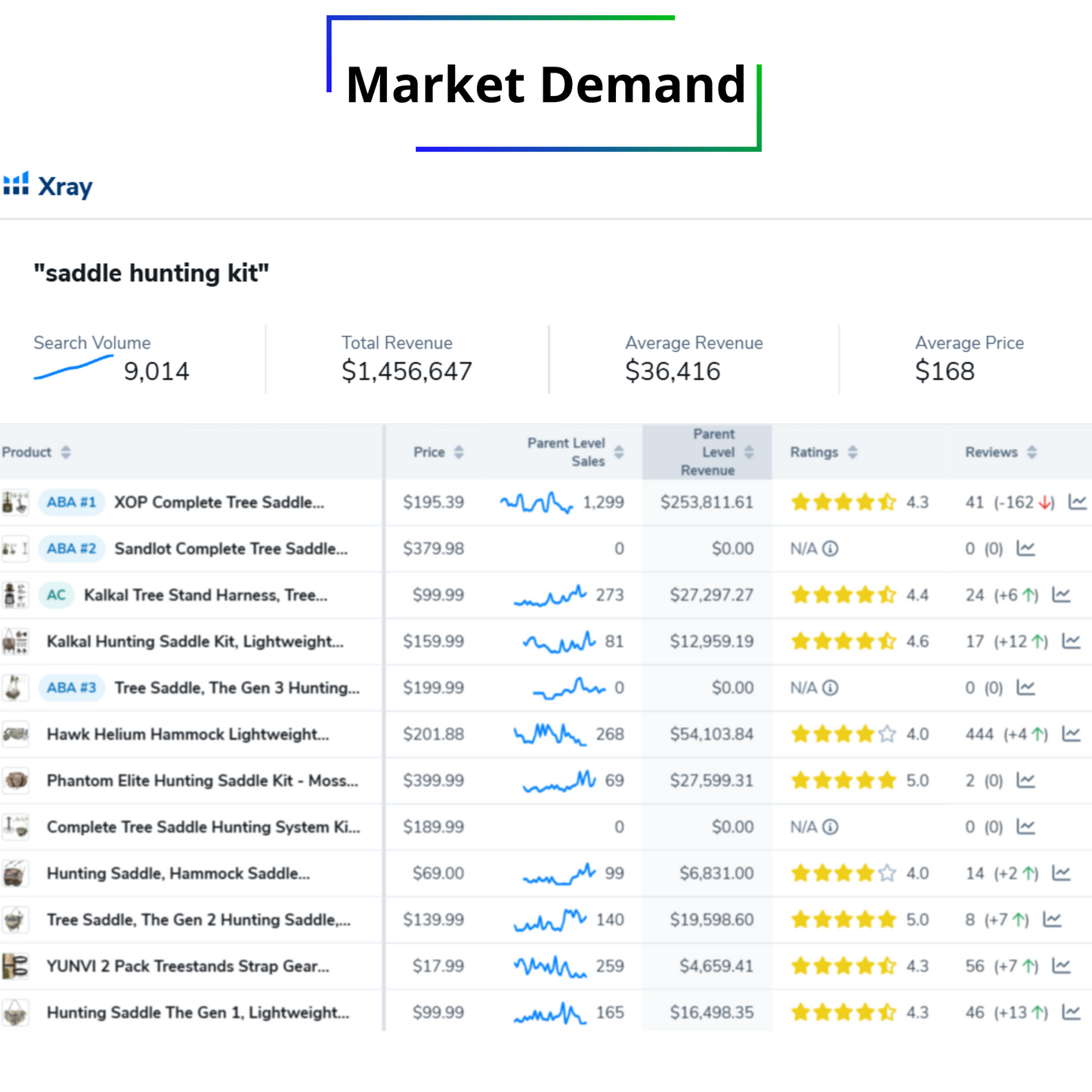Sort by Ratings column arrows
1092x1092 pixels.
pyautogui.click(x=852, y=452)
